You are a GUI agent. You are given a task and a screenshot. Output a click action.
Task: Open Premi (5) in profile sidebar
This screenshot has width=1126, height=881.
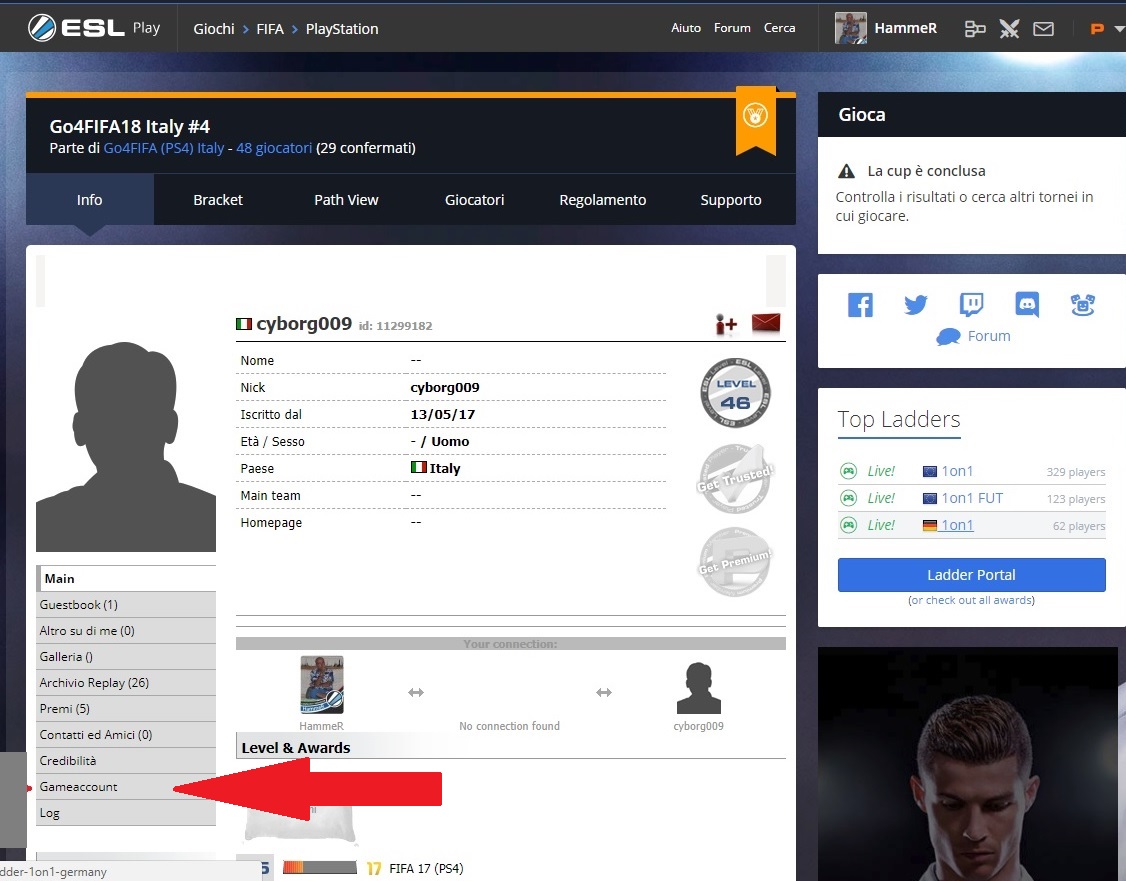tap(126, 709)
